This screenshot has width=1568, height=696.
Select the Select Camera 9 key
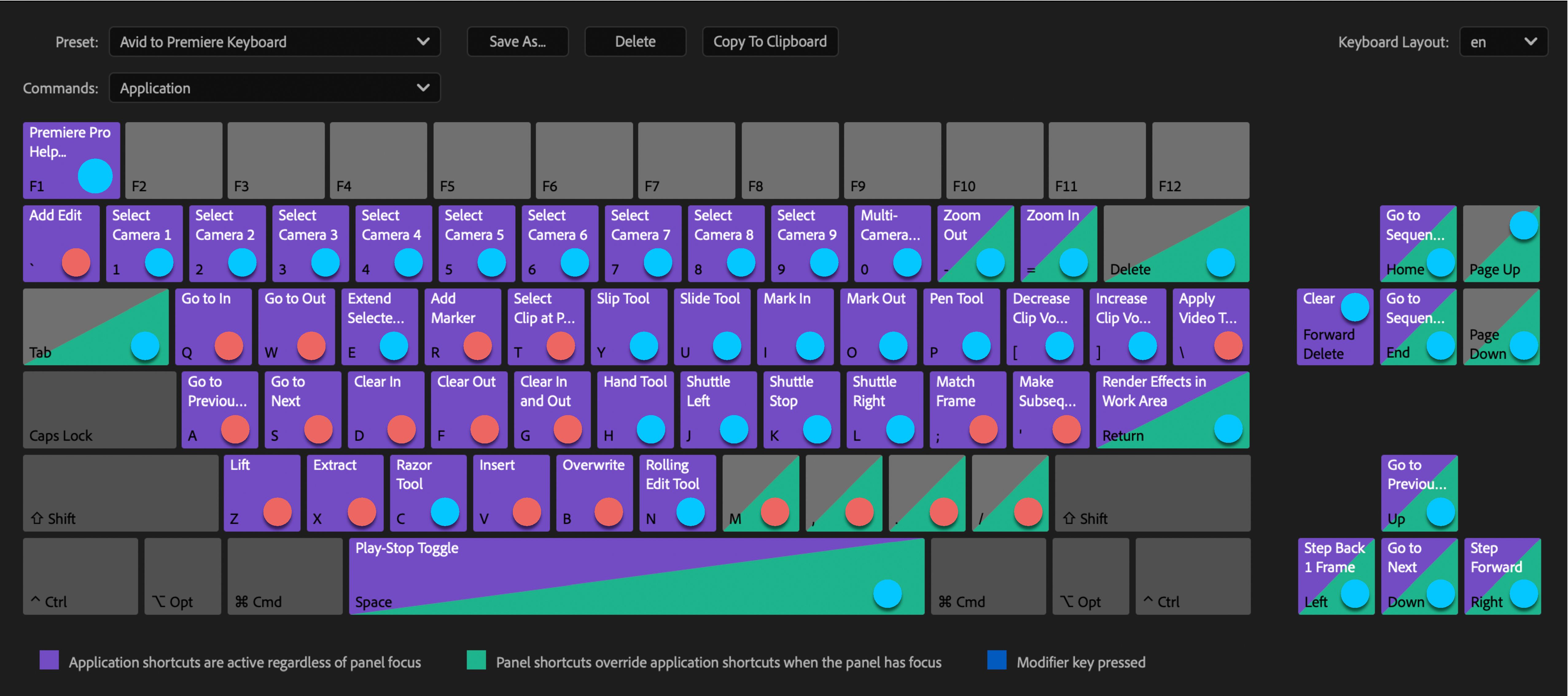click(809, 244)
